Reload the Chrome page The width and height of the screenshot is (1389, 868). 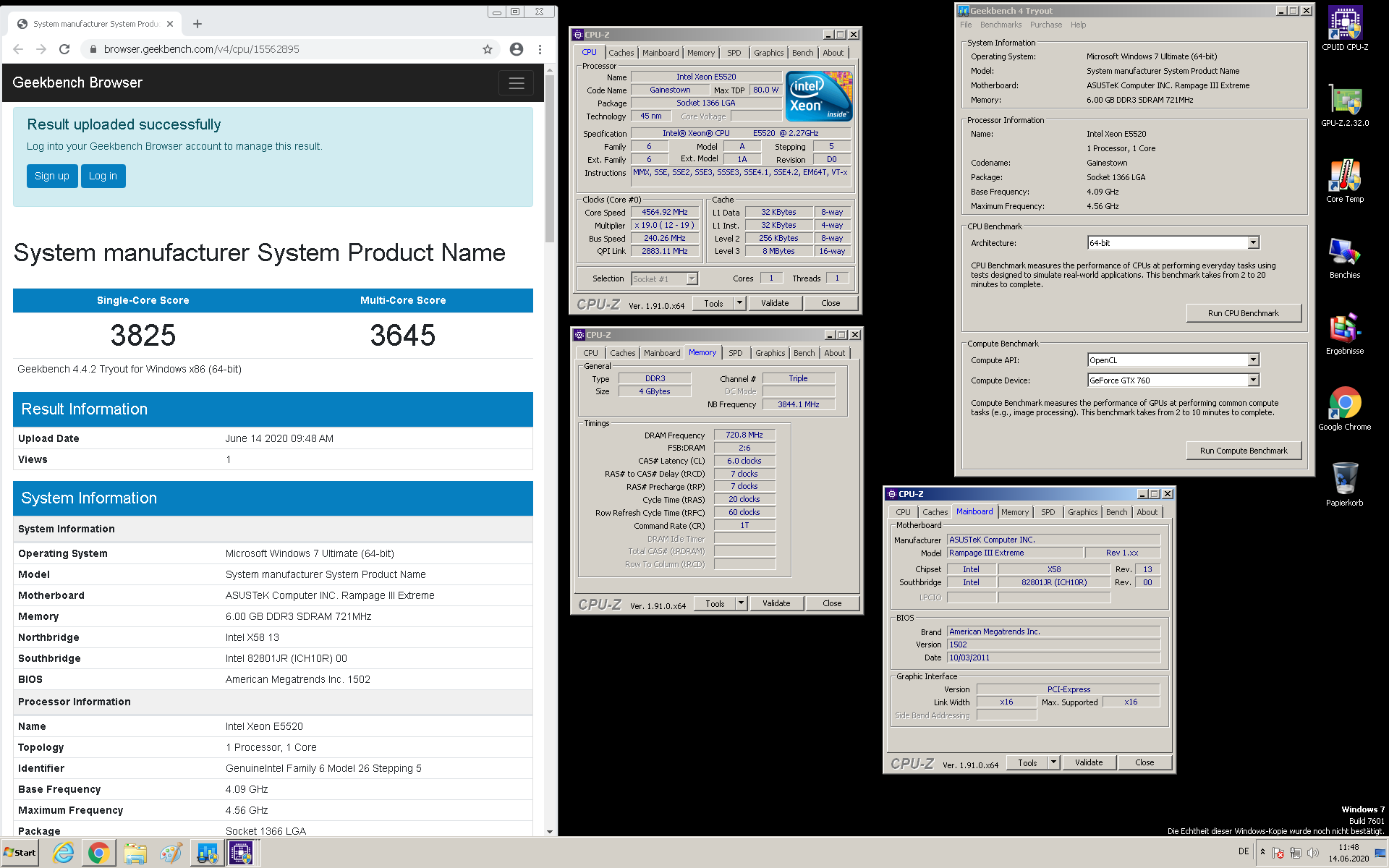(64, 49)
